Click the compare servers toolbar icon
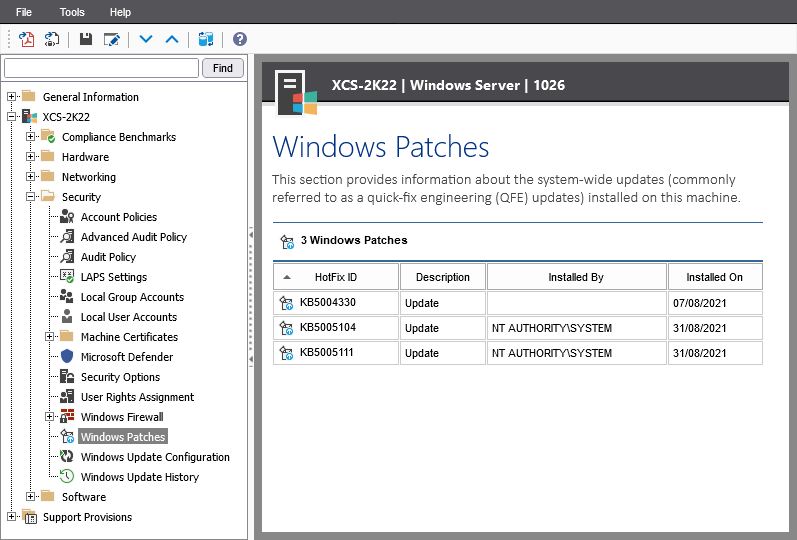This screenshot has height=540, width=797. (206, 39)
